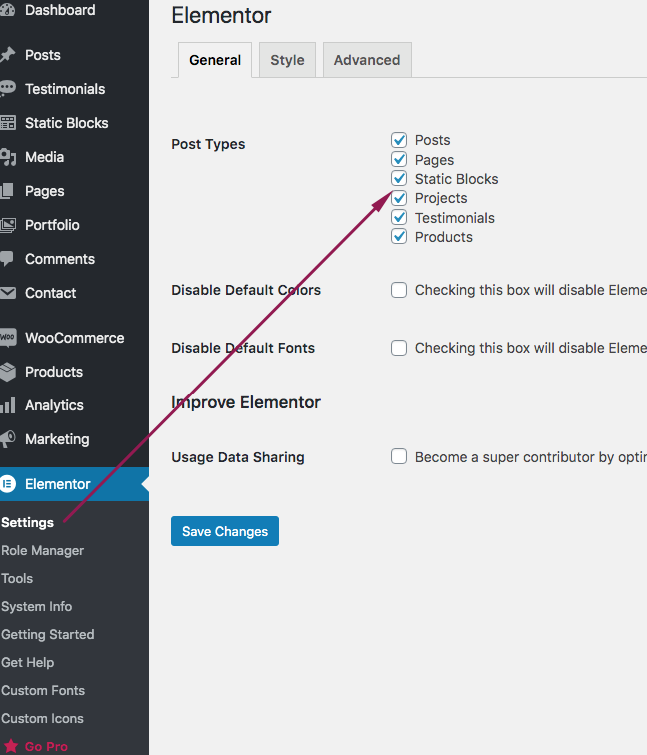Uncheck the Static Blocks post type checkbox

tap(399, 179)
